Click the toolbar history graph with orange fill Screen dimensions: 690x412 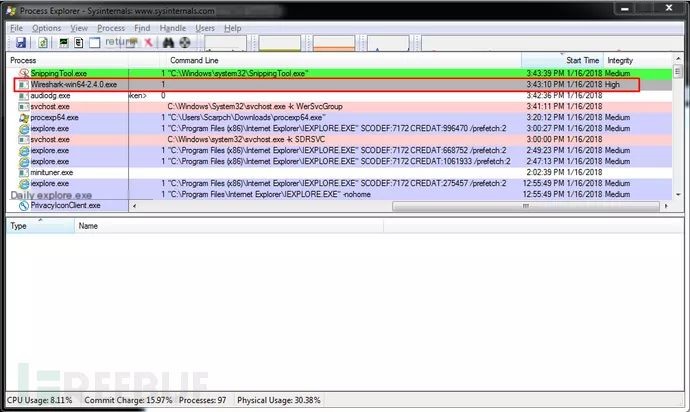tap(334, 44)
